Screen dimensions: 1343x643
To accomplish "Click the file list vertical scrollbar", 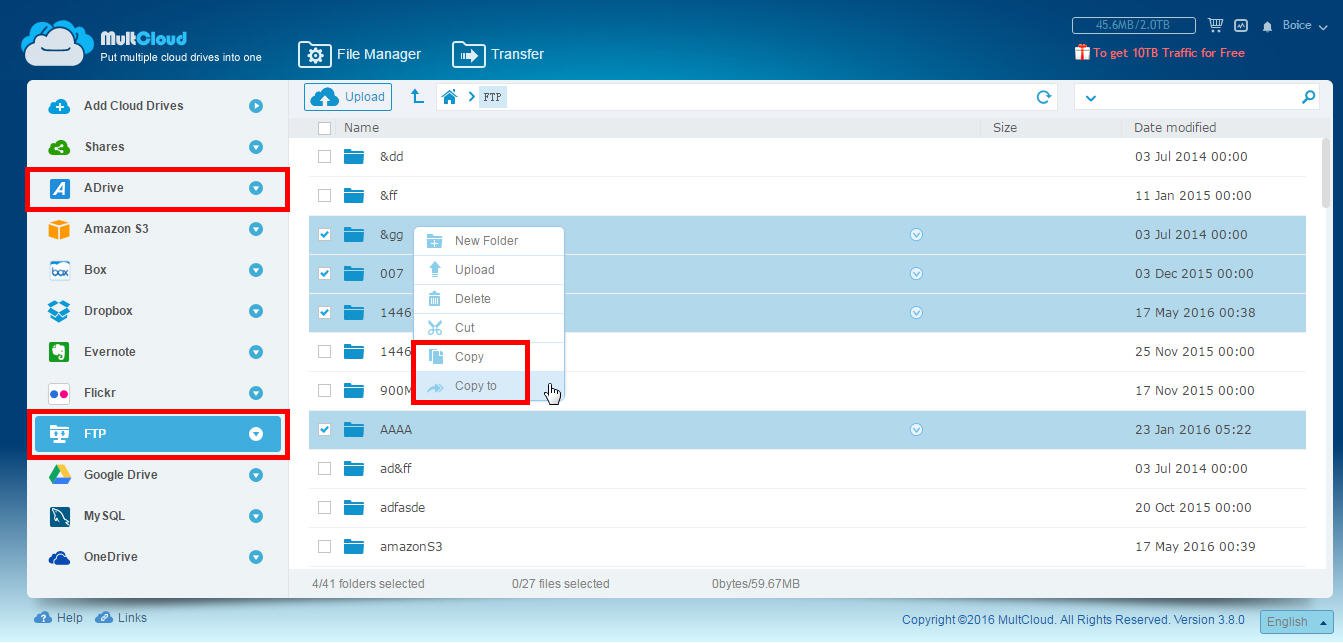I will [1327, 173].
